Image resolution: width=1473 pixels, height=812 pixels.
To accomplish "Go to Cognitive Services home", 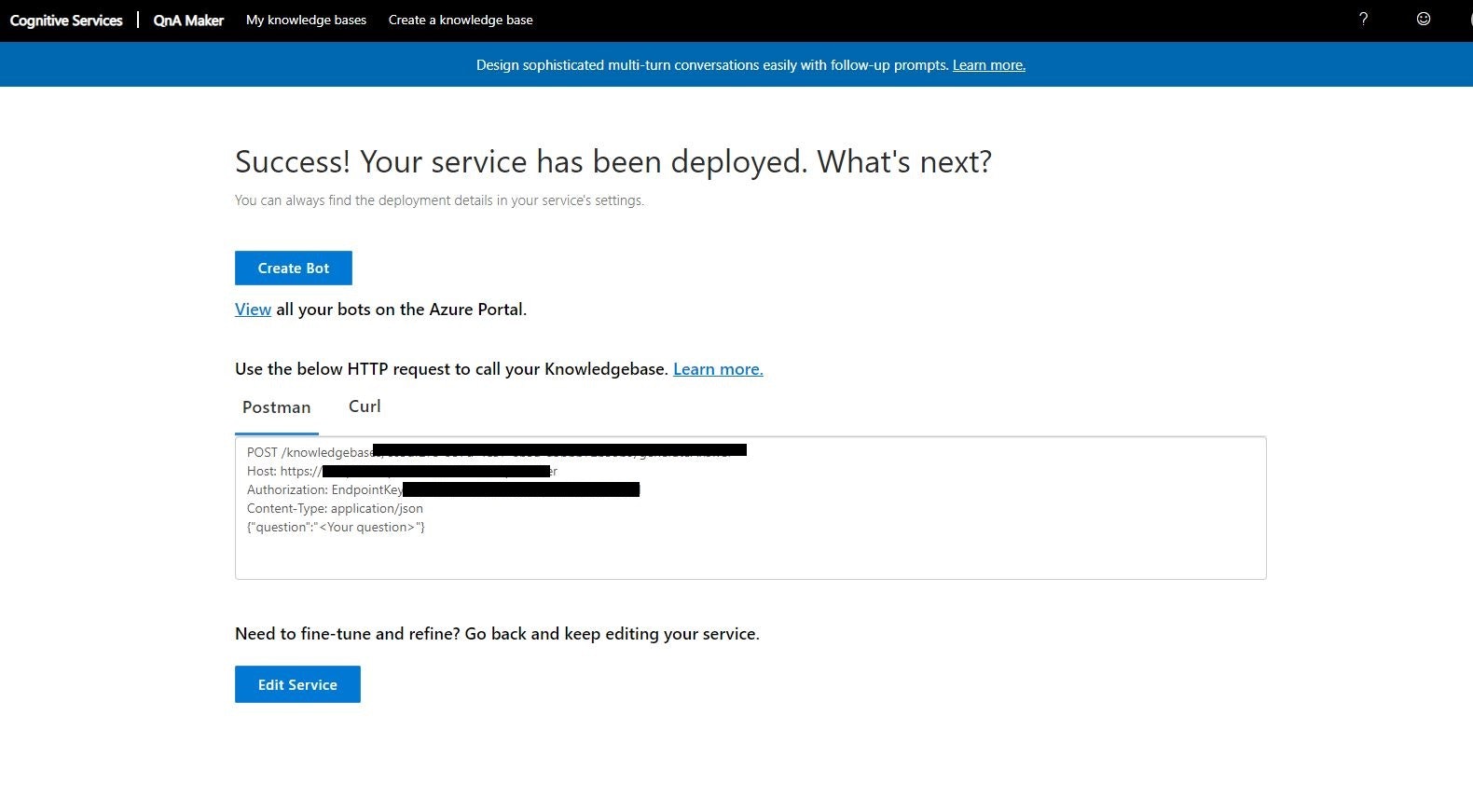I will [x=66, y=21].
